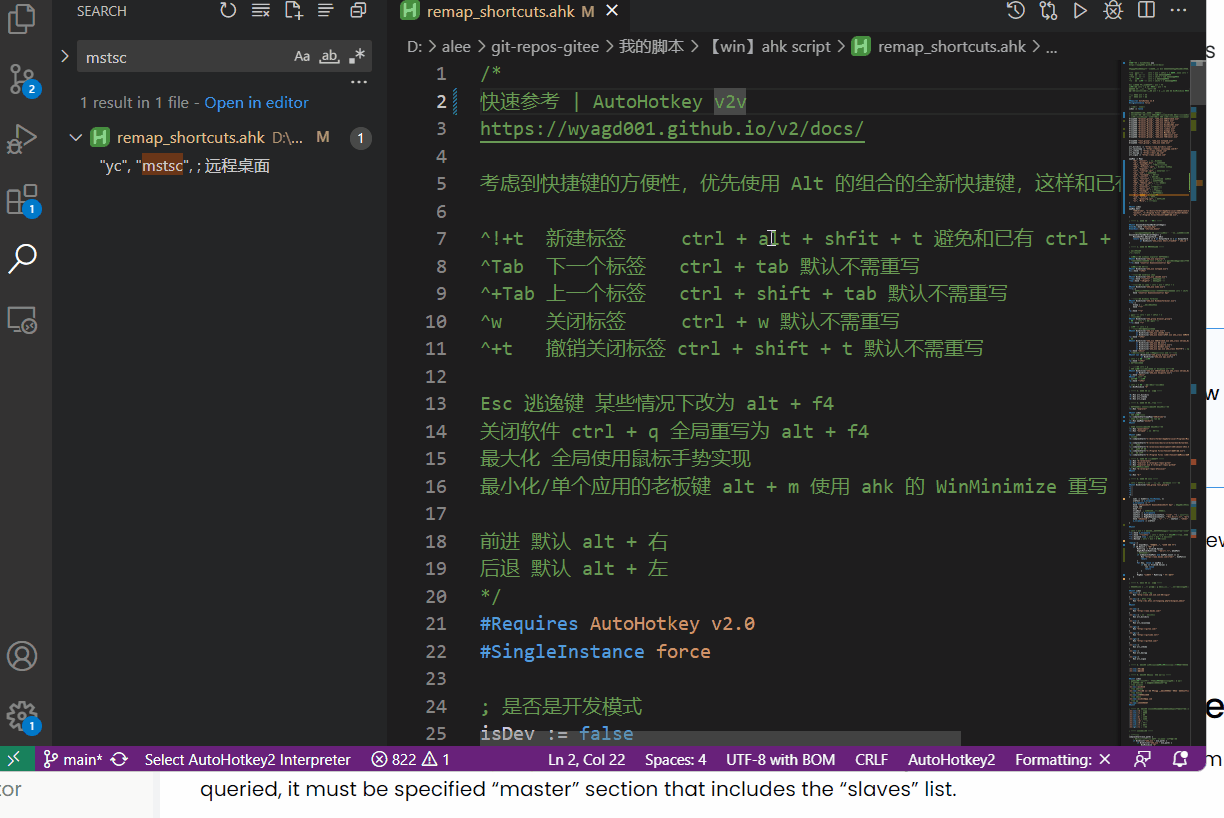Screen dimensions: 1224x818
Task: Open '【win】ahk script' breadcrumb dropdown
Action: (x=767, y=46)
